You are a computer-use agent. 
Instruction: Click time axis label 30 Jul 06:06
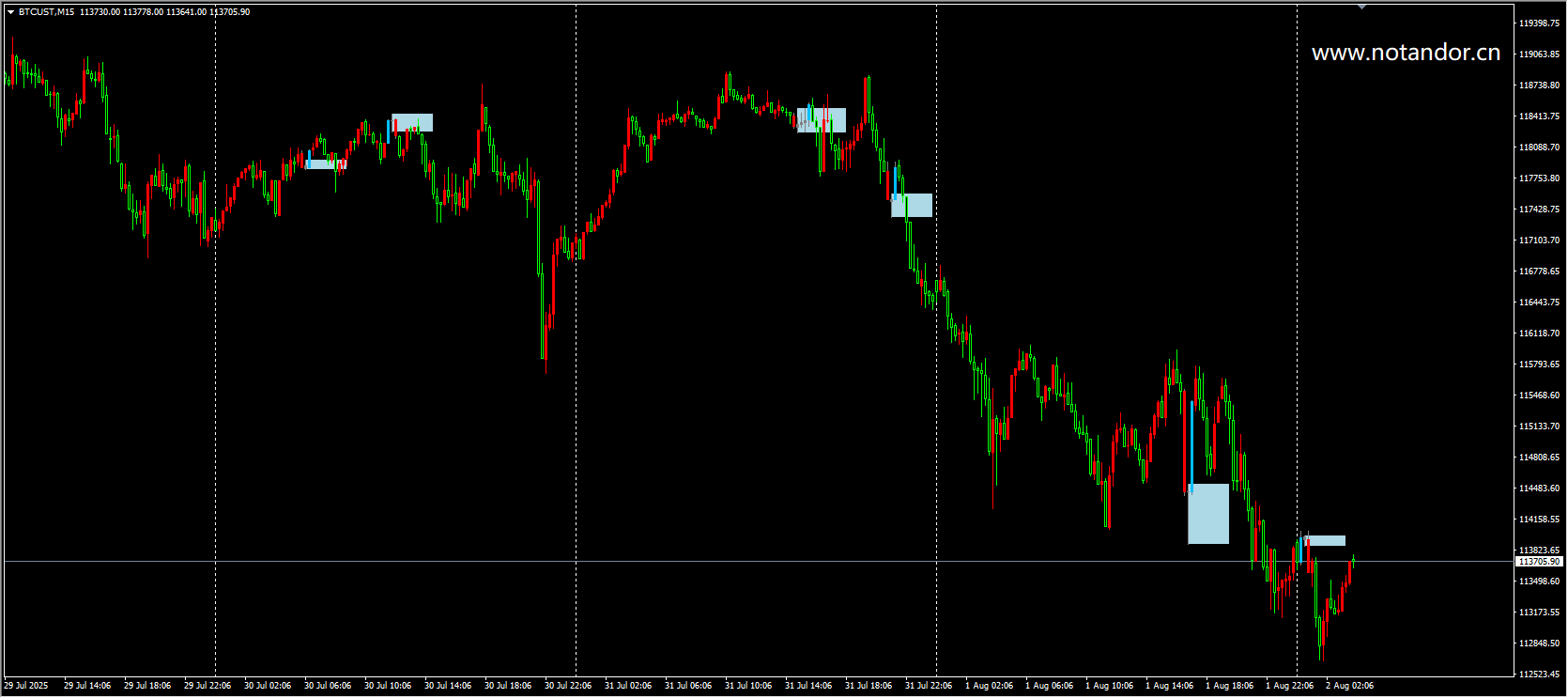click(x=328, y=686)
